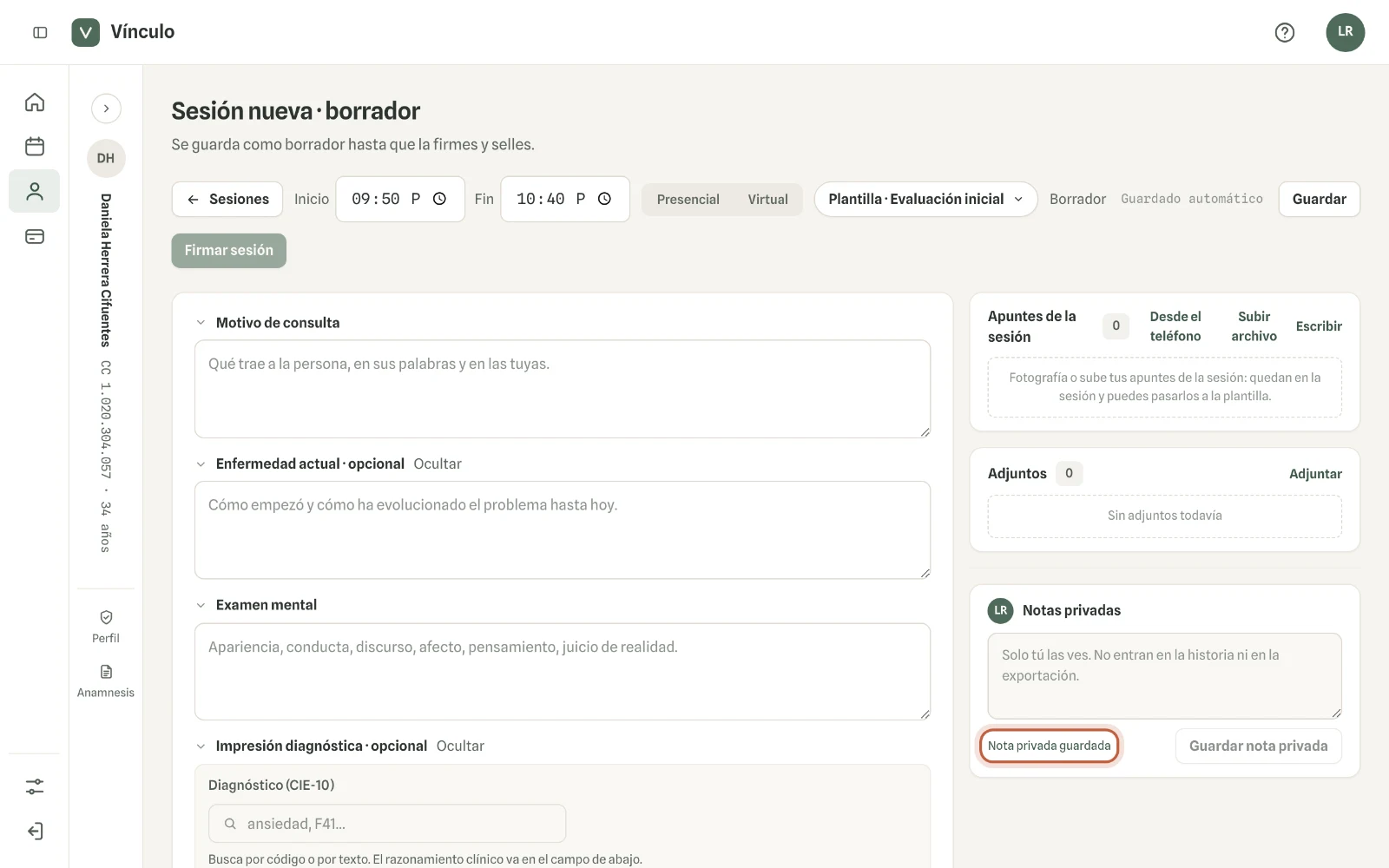Click Adjuntar link in Adjuntos
This screenshot has height=868, width=1389.
tap(1315, 474)
